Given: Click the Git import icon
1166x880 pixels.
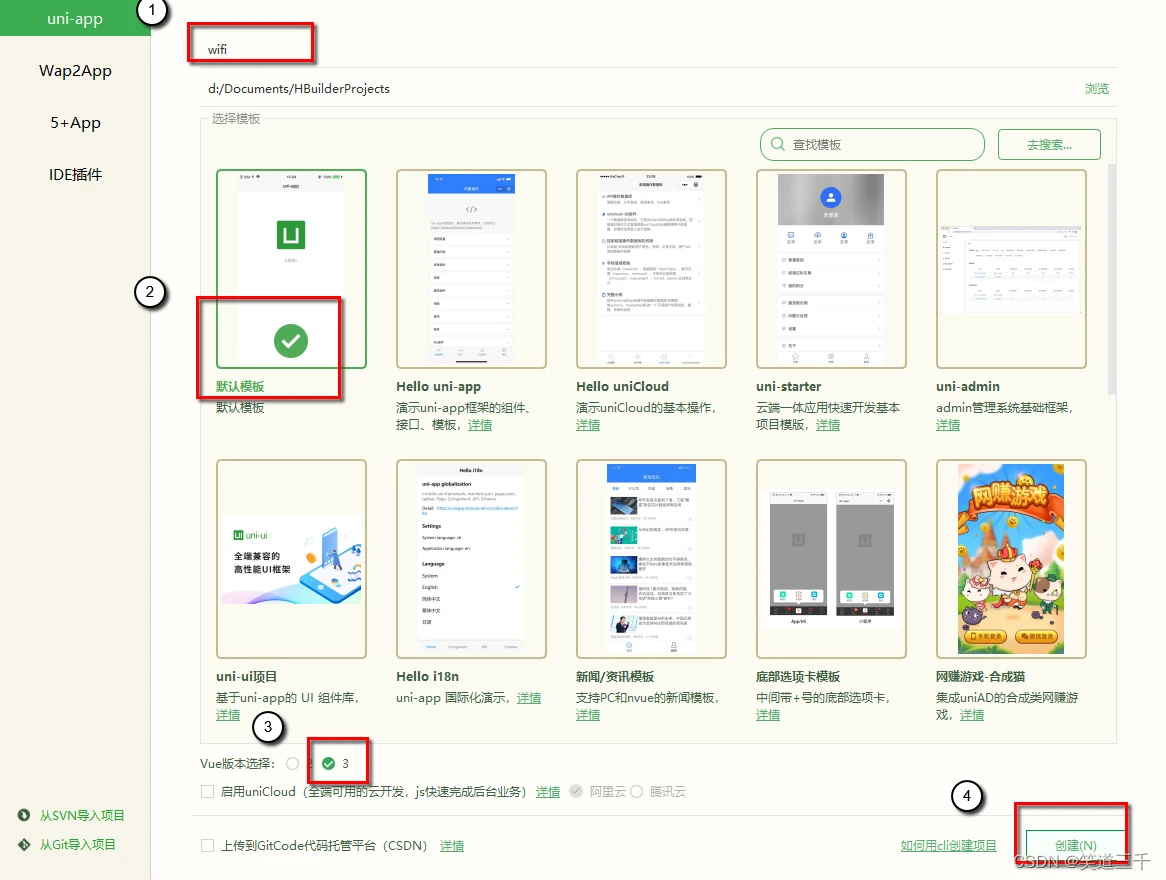Looking at the screenshot, I should pyautogui.click(x=24, y=844).
